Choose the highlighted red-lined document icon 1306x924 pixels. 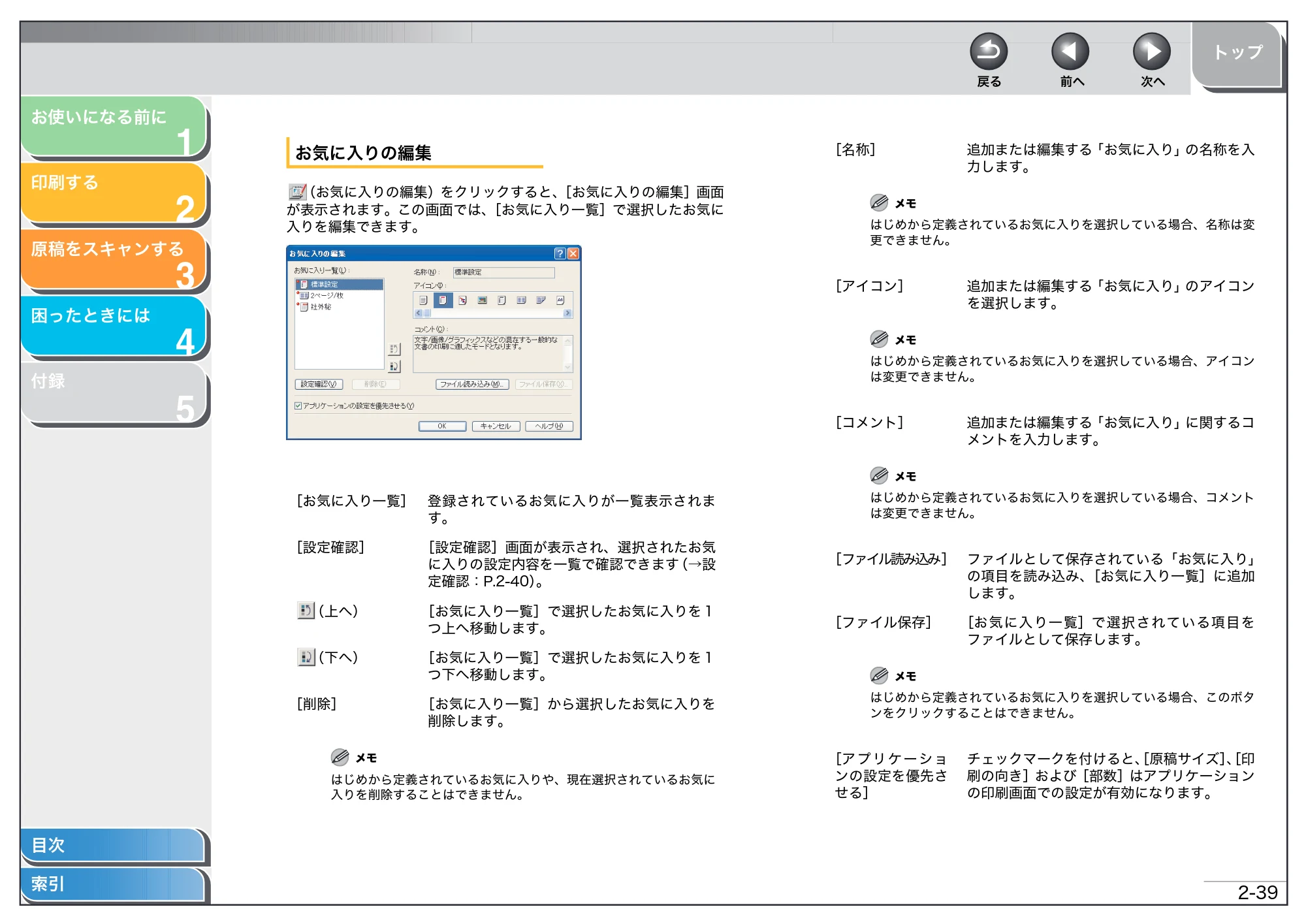point(443,300)
